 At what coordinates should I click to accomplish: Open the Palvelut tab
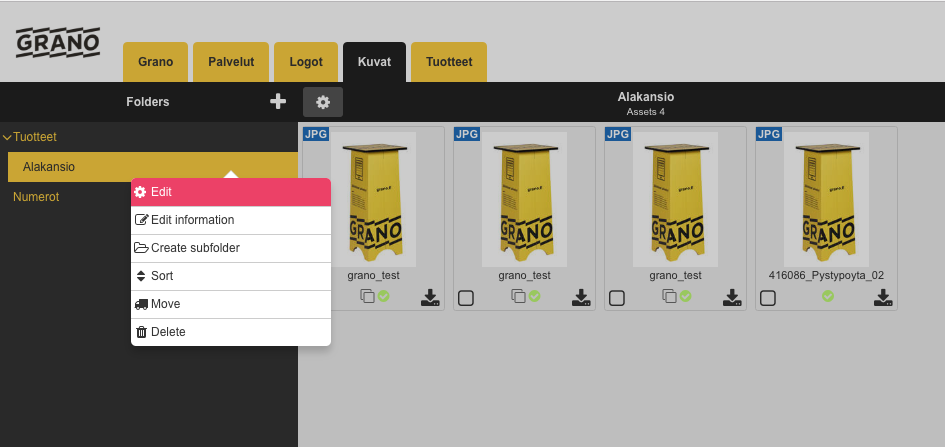[x=231, y=62]
